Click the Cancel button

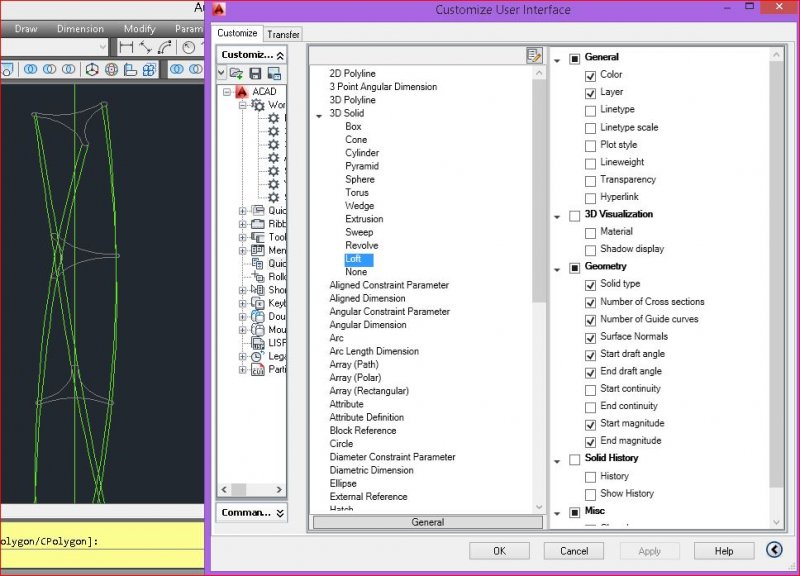coord(574,551)
